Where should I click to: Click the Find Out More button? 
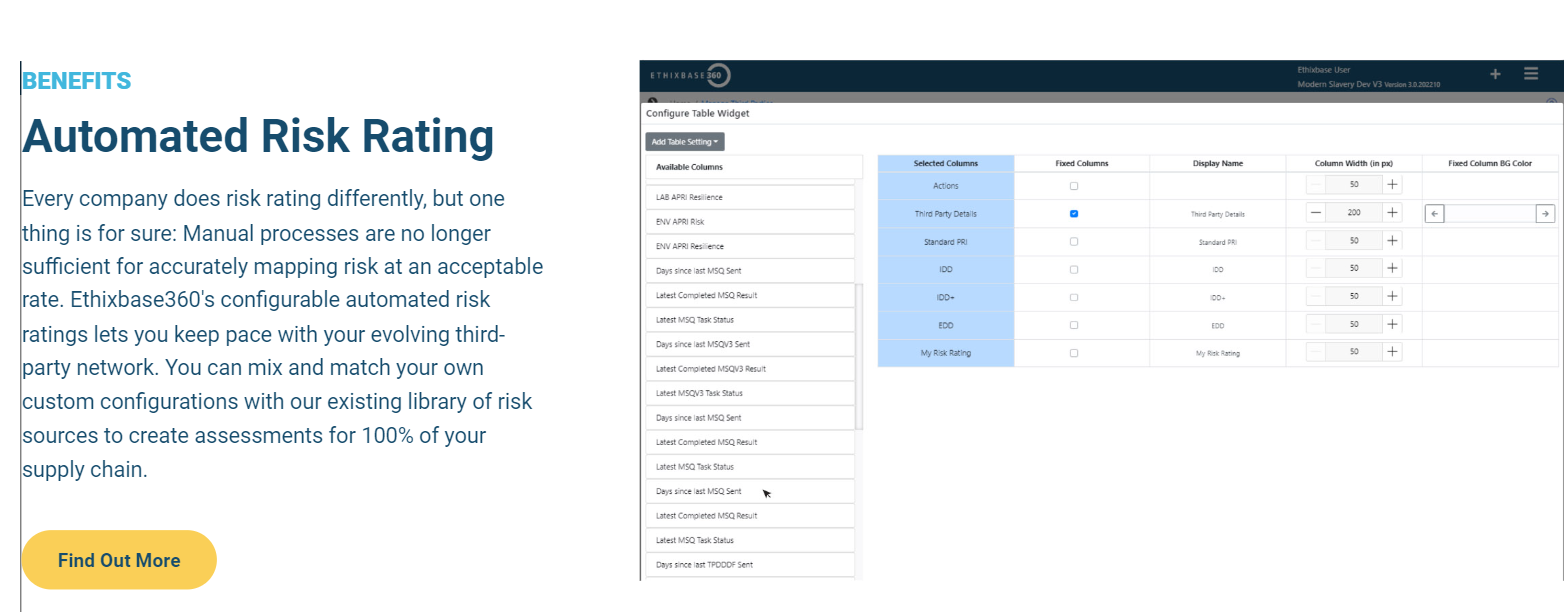119,560
